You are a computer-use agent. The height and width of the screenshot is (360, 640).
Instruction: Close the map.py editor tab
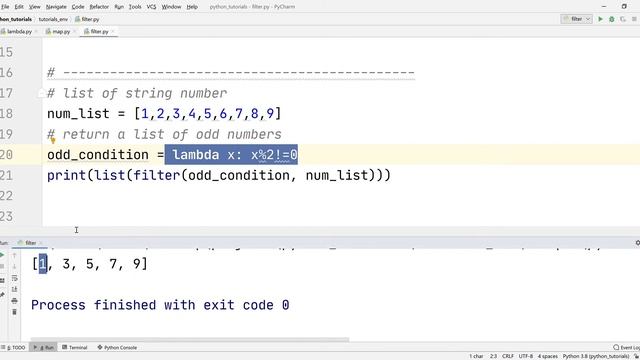click(x=75, y=31)
